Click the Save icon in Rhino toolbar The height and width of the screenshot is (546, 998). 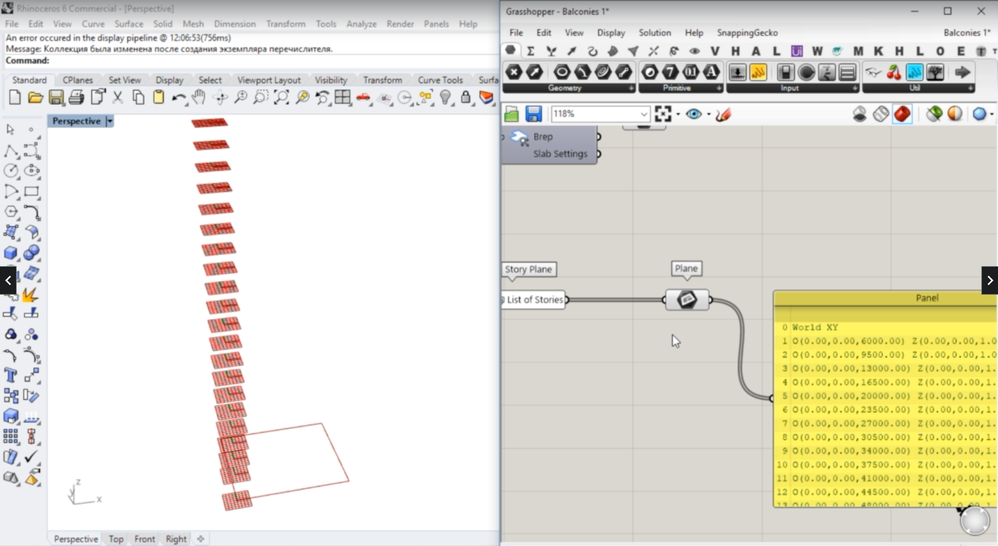56,98
